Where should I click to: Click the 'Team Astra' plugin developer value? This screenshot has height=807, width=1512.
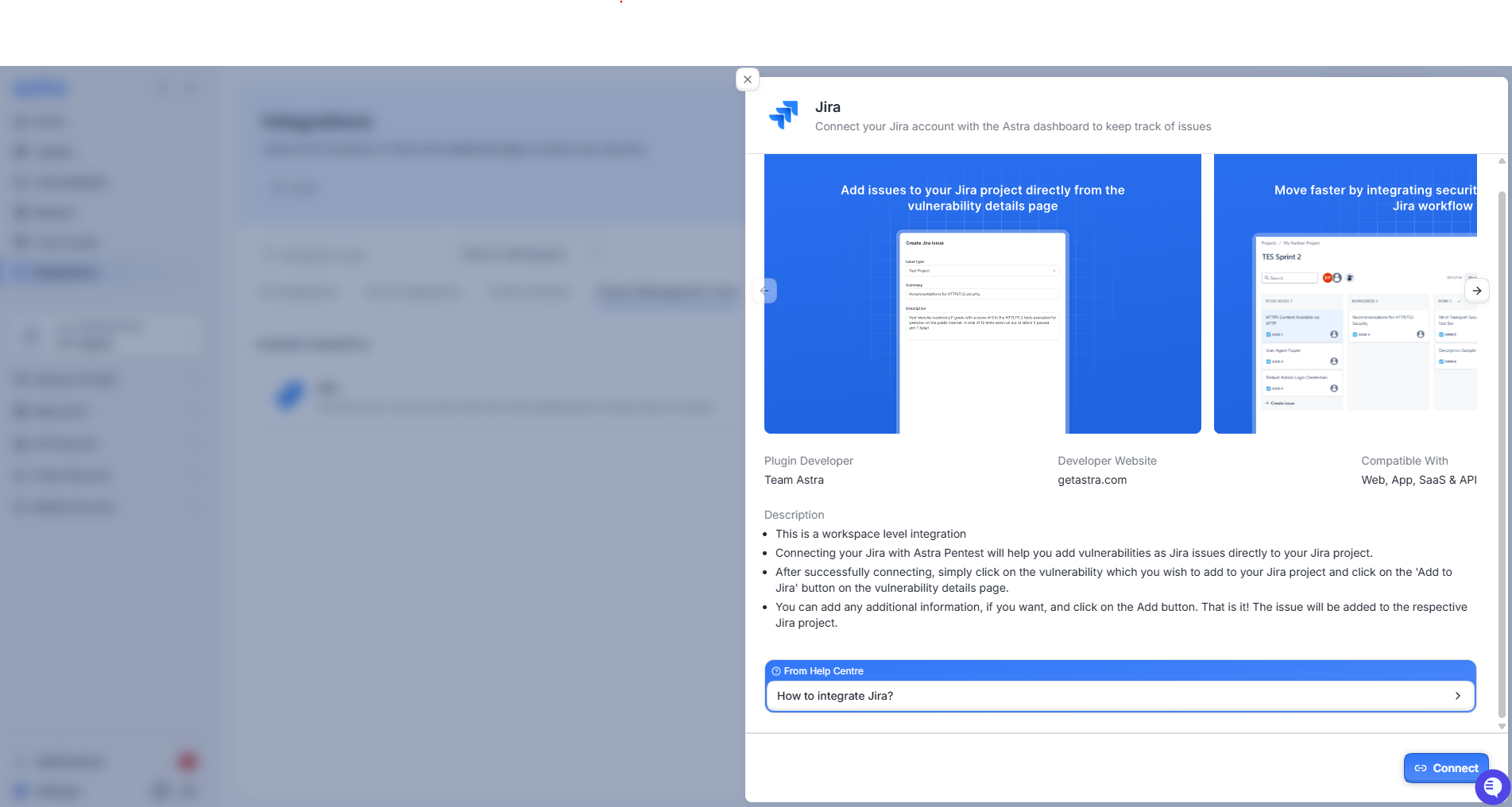coord(794,480)
